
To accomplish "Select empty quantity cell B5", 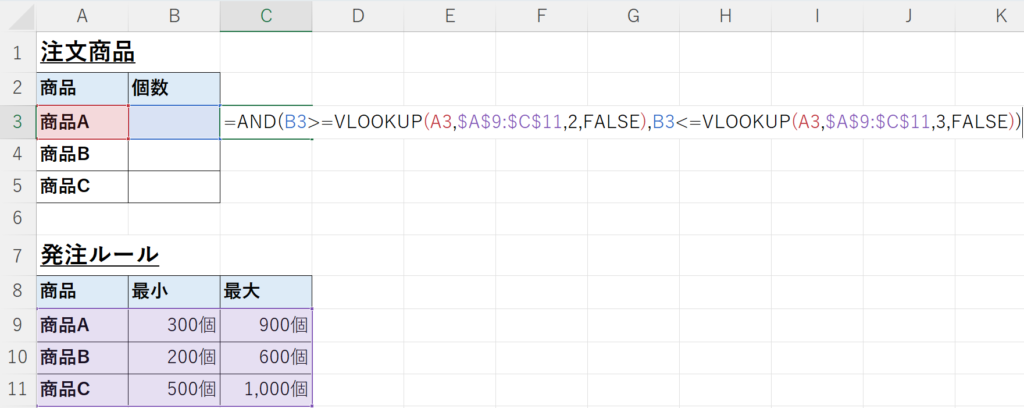I will pyautogui.click(x=174, y=187).
